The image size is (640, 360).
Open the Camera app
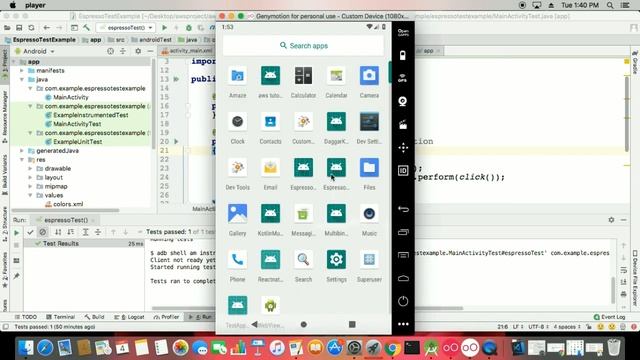pos(369,76)
